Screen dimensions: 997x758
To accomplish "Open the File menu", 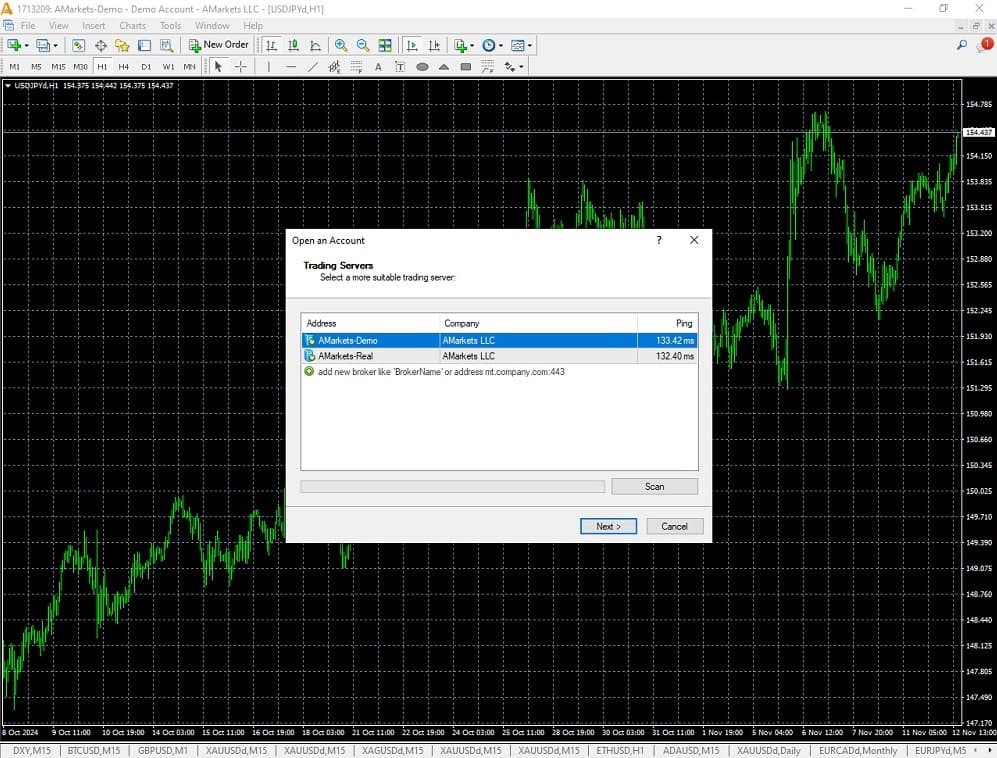I will point(28,25).
